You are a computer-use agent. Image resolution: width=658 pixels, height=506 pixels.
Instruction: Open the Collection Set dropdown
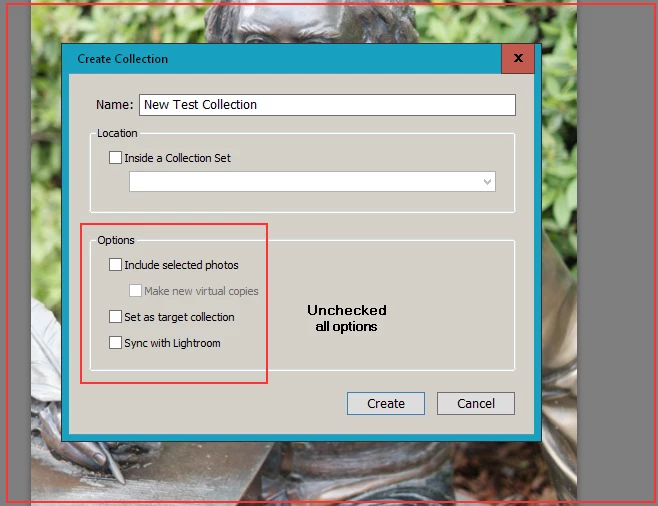(312, 182)
